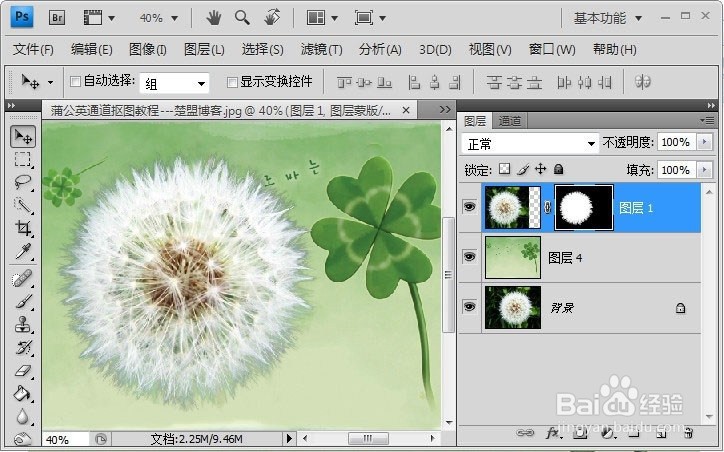This screenshot has width=724, height=452.
Task: Open the 图像(I) menu
Action: (x=147, y=49)
